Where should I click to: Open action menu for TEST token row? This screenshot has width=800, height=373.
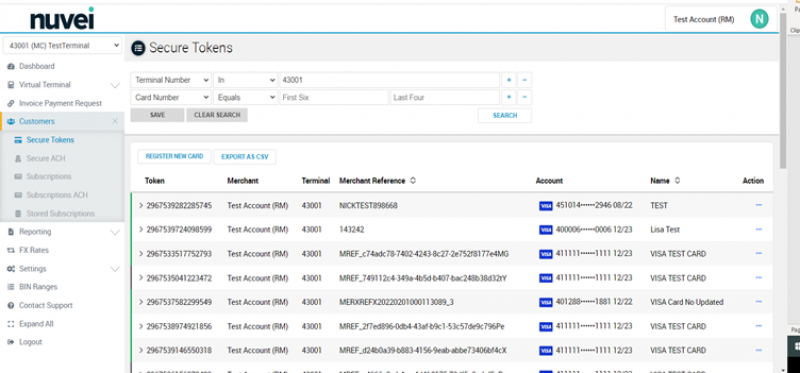point(758,205)
